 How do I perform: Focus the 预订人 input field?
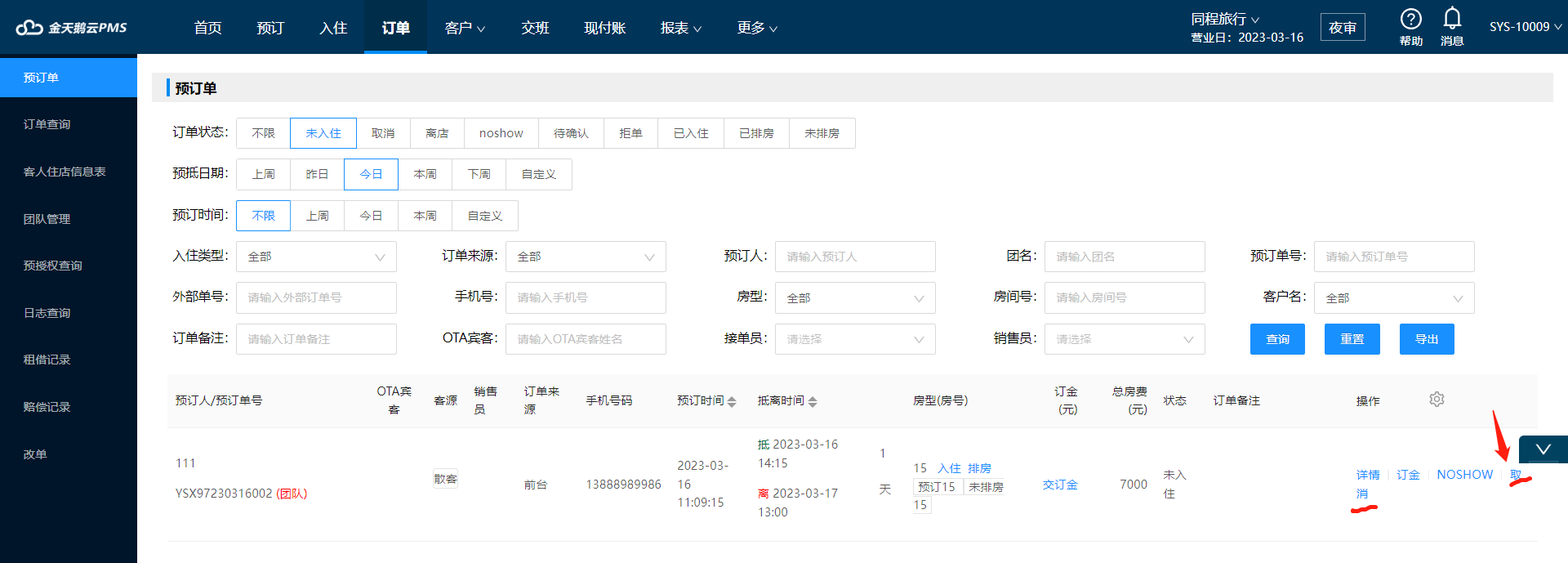(855, 257)
